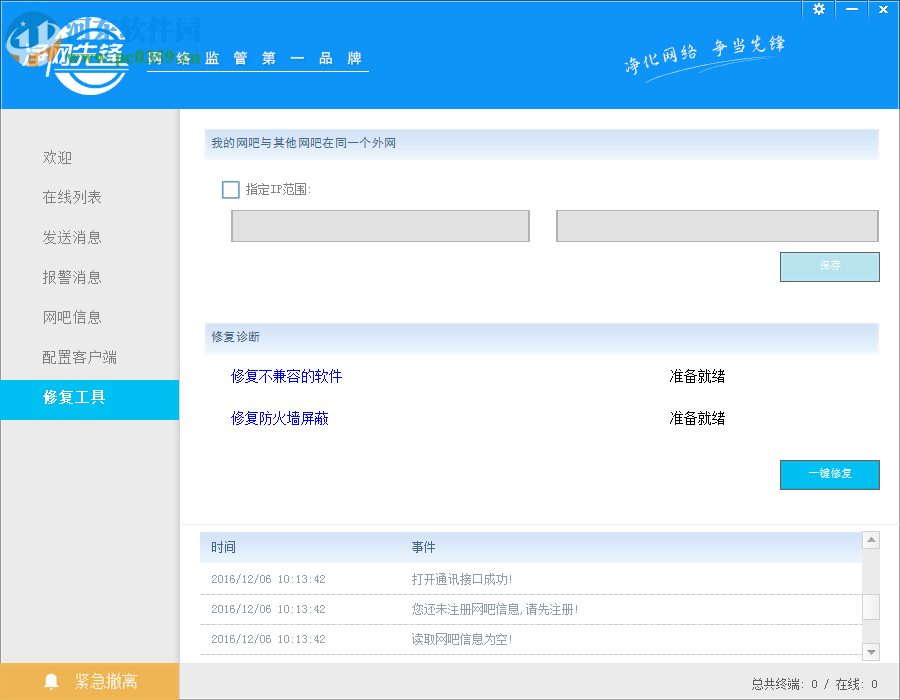
Task: Open the settings gear in the title bar
Action: tap(819, 9)
